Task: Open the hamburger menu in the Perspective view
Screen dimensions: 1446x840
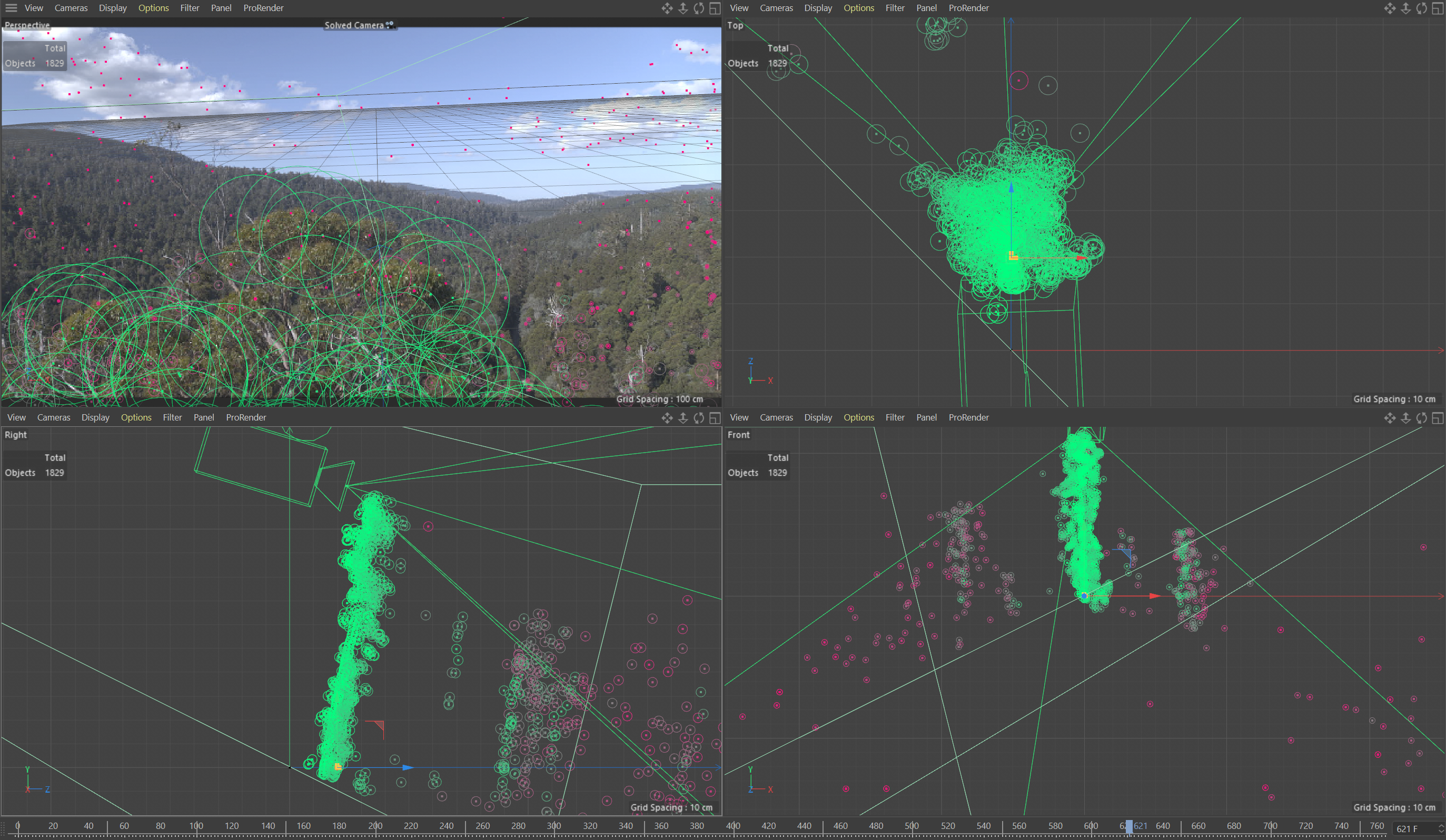Action: [11, 8]
